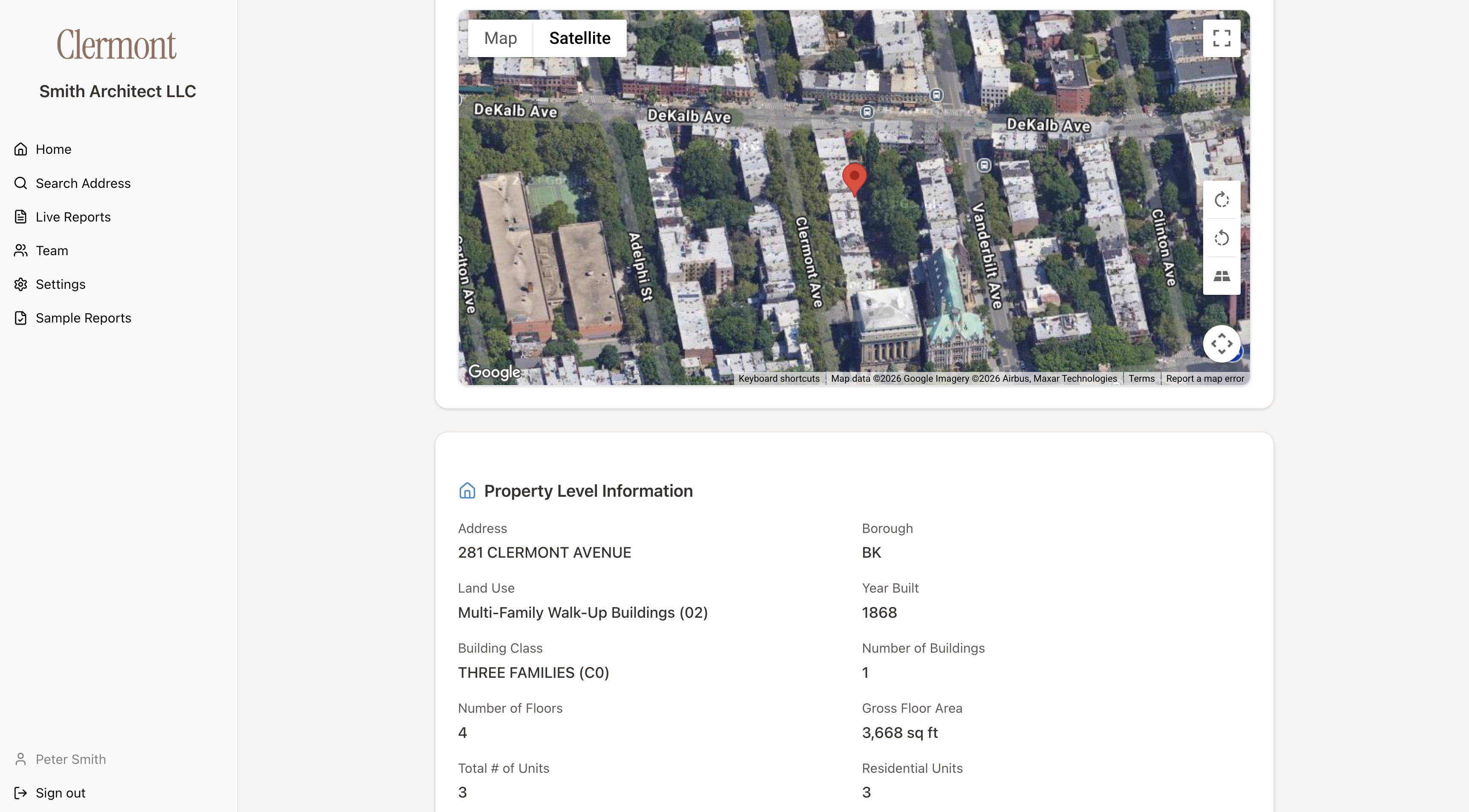Click Report a map error link

pyautogui.click(x=1204, y=379)
